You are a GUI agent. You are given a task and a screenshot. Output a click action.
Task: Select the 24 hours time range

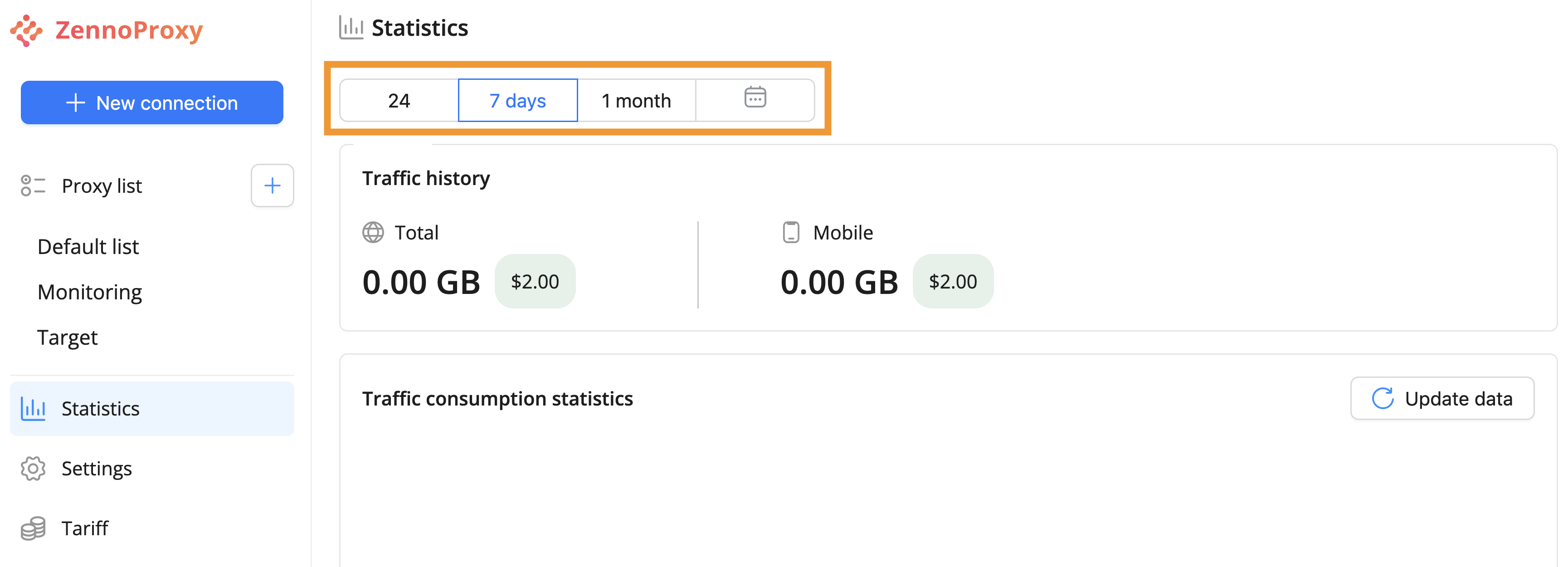[399, 101]
